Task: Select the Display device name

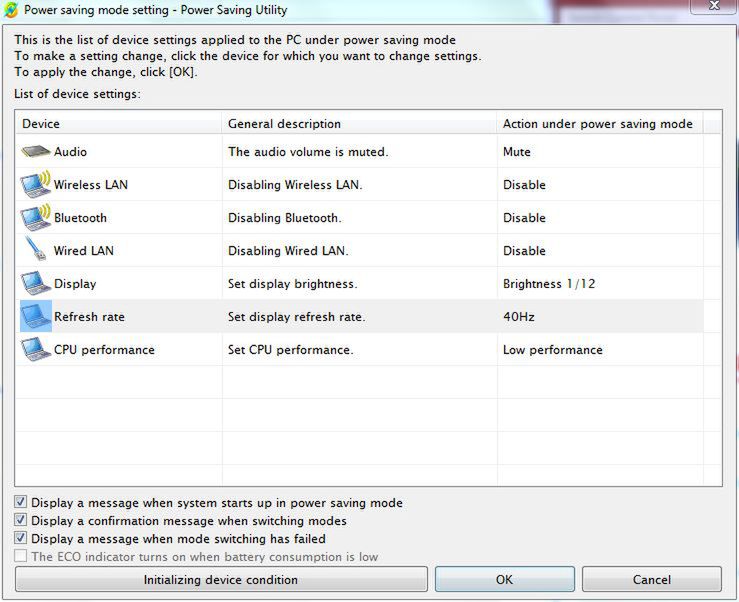Action: (x=75, y=284)
